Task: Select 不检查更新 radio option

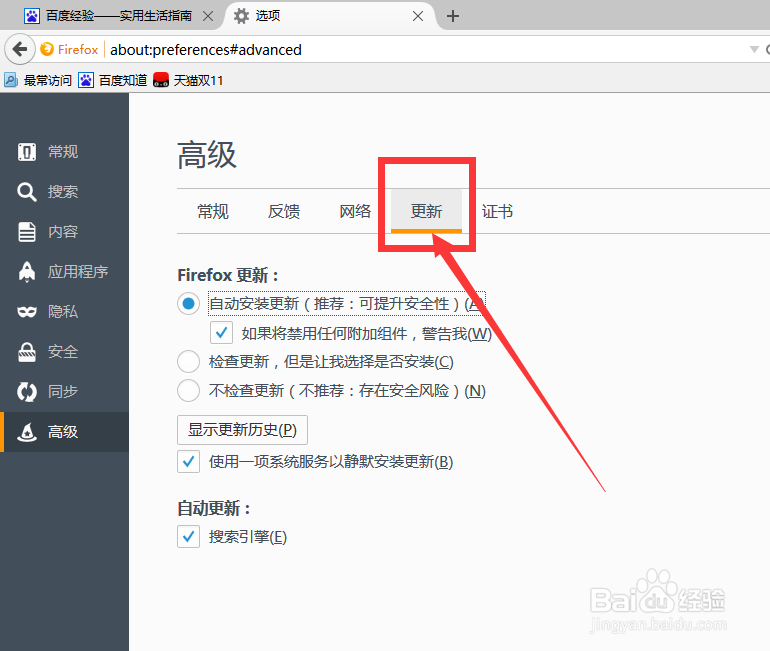Action: pyautogui.click(x=189, y=391)
